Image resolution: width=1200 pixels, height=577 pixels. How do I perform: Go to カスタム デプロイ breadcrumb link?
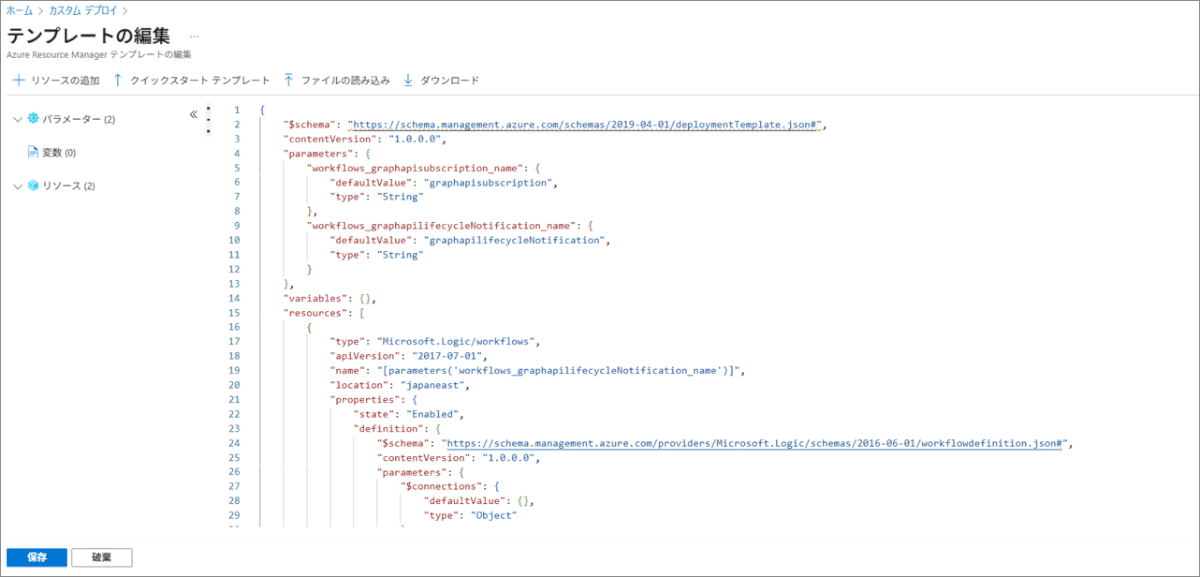pos(84,11)
